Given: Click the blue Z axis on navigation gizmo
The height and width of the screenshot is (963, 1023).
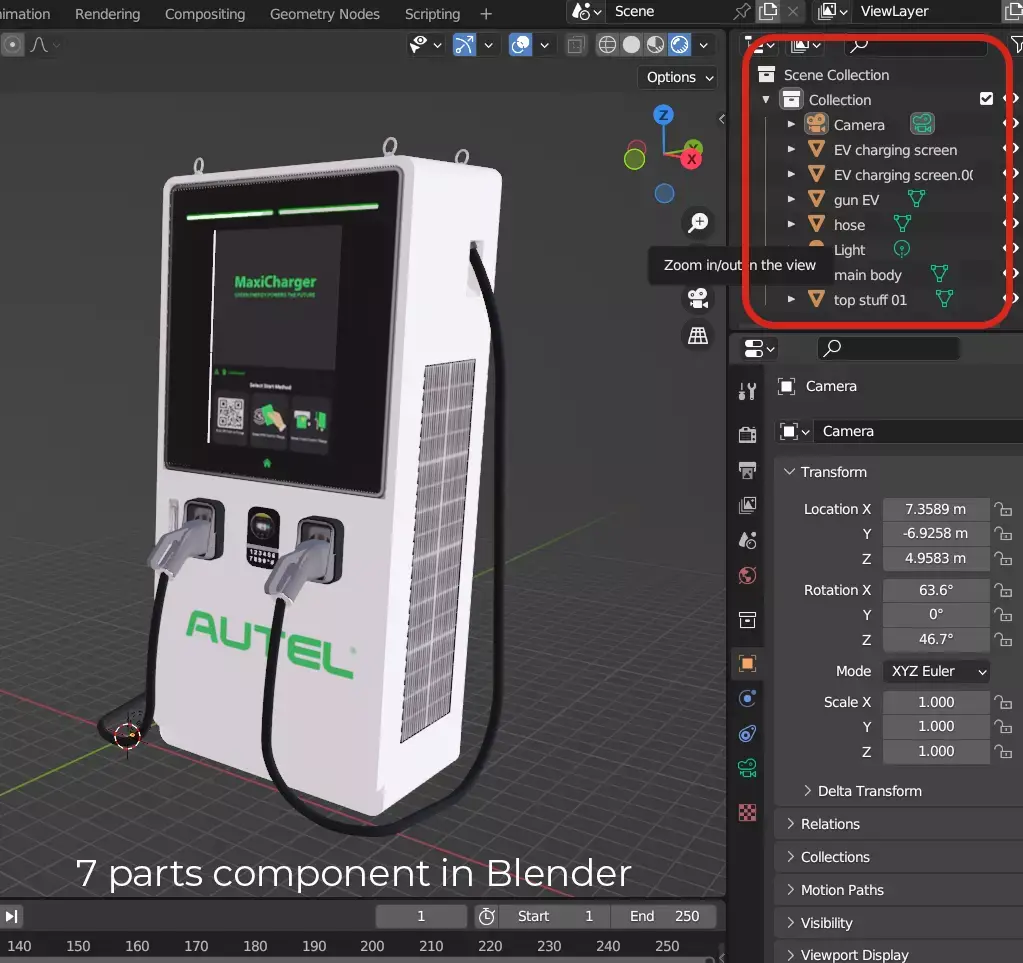Looking at the screenshot, I should (664, 115).
